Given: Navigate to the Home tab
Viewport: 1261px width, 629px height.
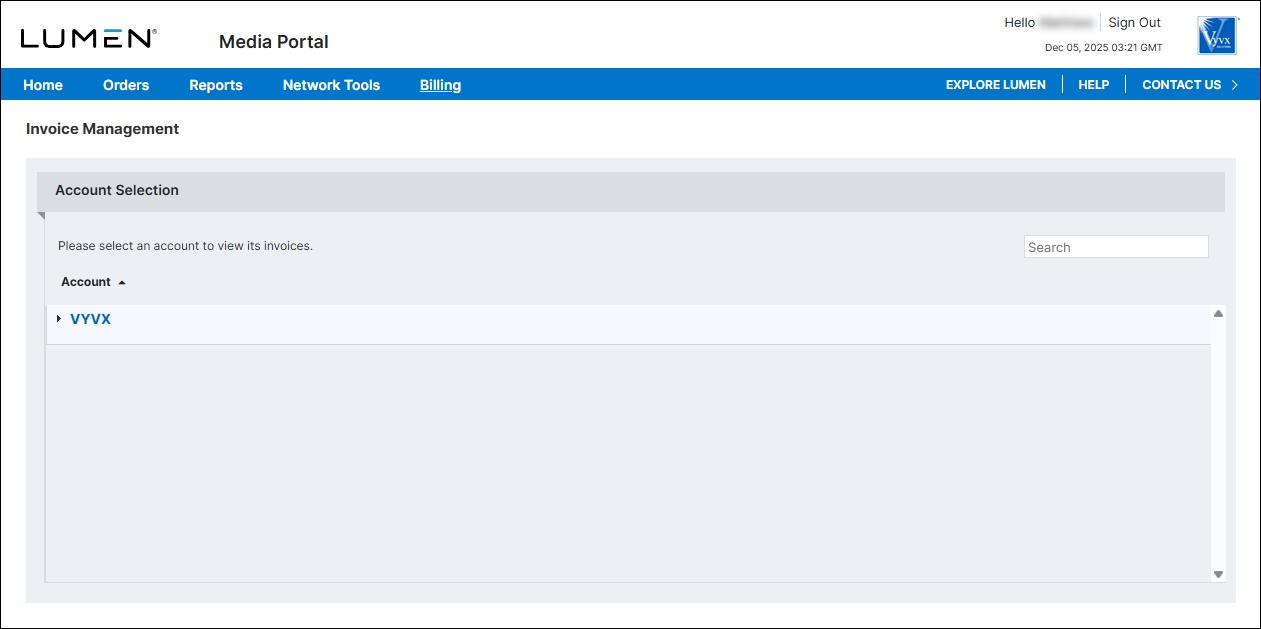Looking at the screenshot, I should click(x=43, y=85).
